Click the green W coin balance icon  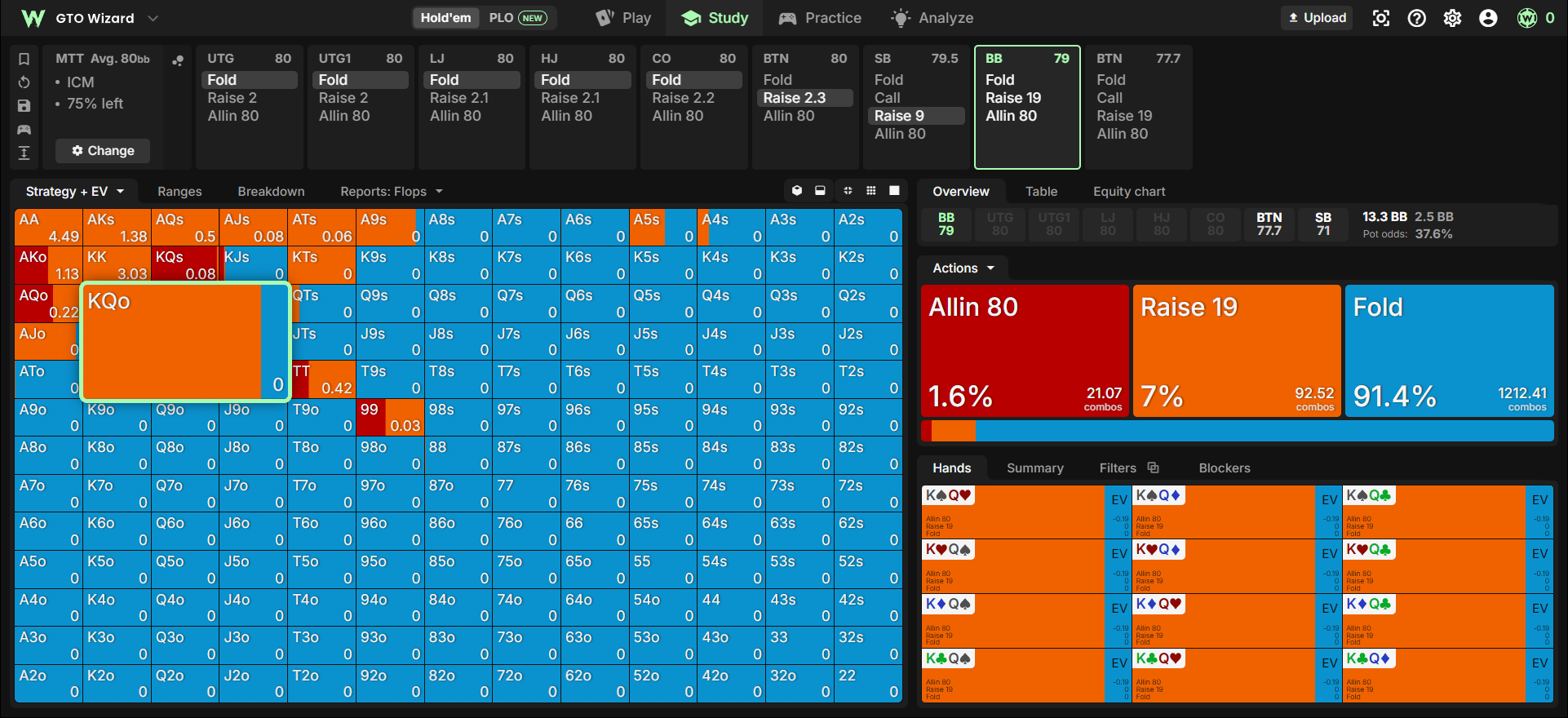tap(1527, 18)
